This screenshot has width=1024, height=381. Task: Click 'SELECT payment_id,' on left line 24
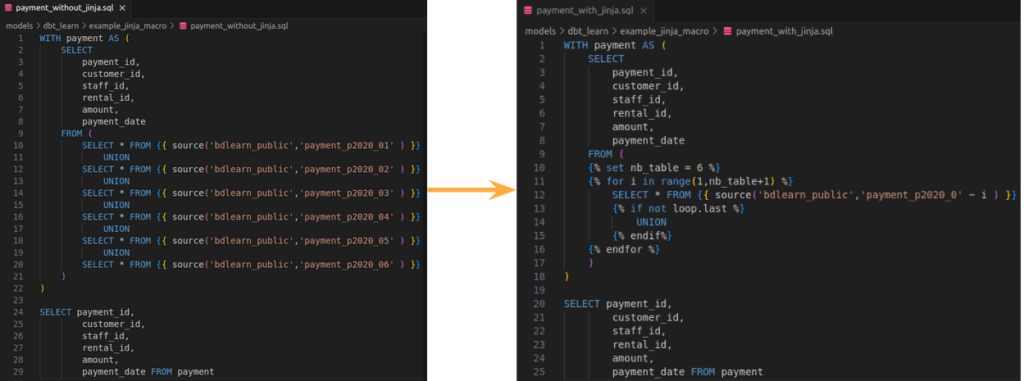pos(87,312)
